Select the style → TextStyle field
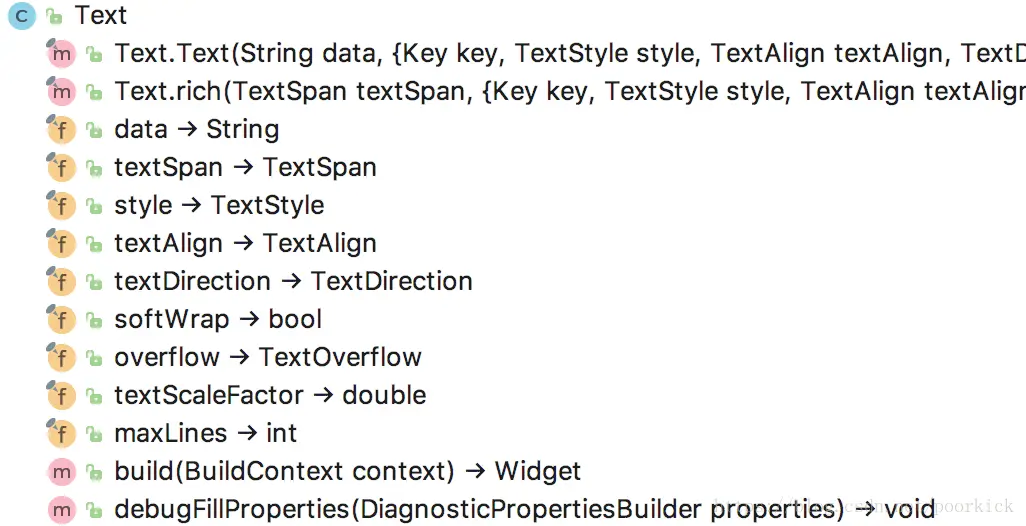Viewport: 1026px width, 526px height. pyautogui.click(x=219, y=205)
